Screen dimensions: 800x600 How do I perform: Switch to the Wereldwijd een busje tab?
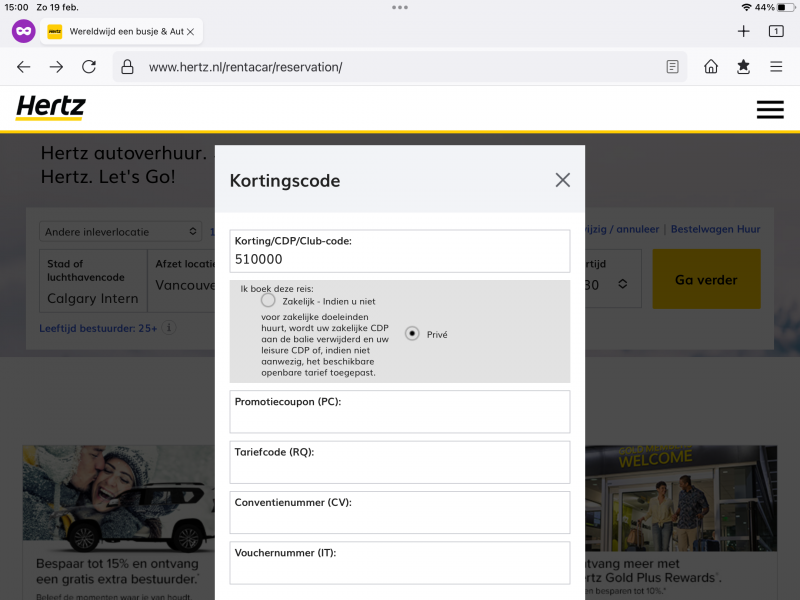tap(120, 32)
